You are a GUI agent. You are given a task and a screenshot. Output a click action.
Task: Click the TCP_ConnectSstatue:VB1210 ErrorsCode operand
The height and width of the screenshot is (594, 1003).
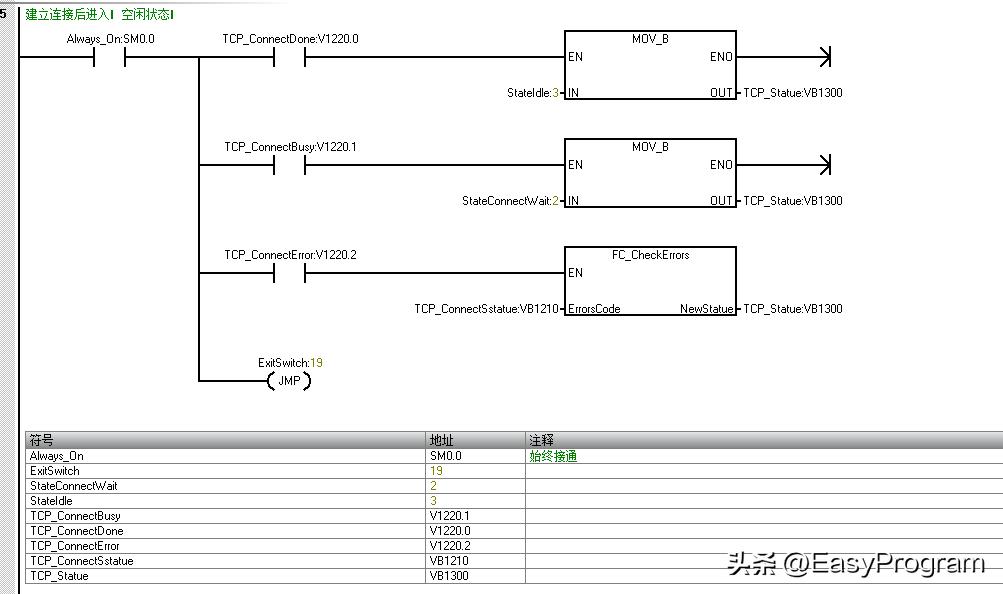coord(486,309)
